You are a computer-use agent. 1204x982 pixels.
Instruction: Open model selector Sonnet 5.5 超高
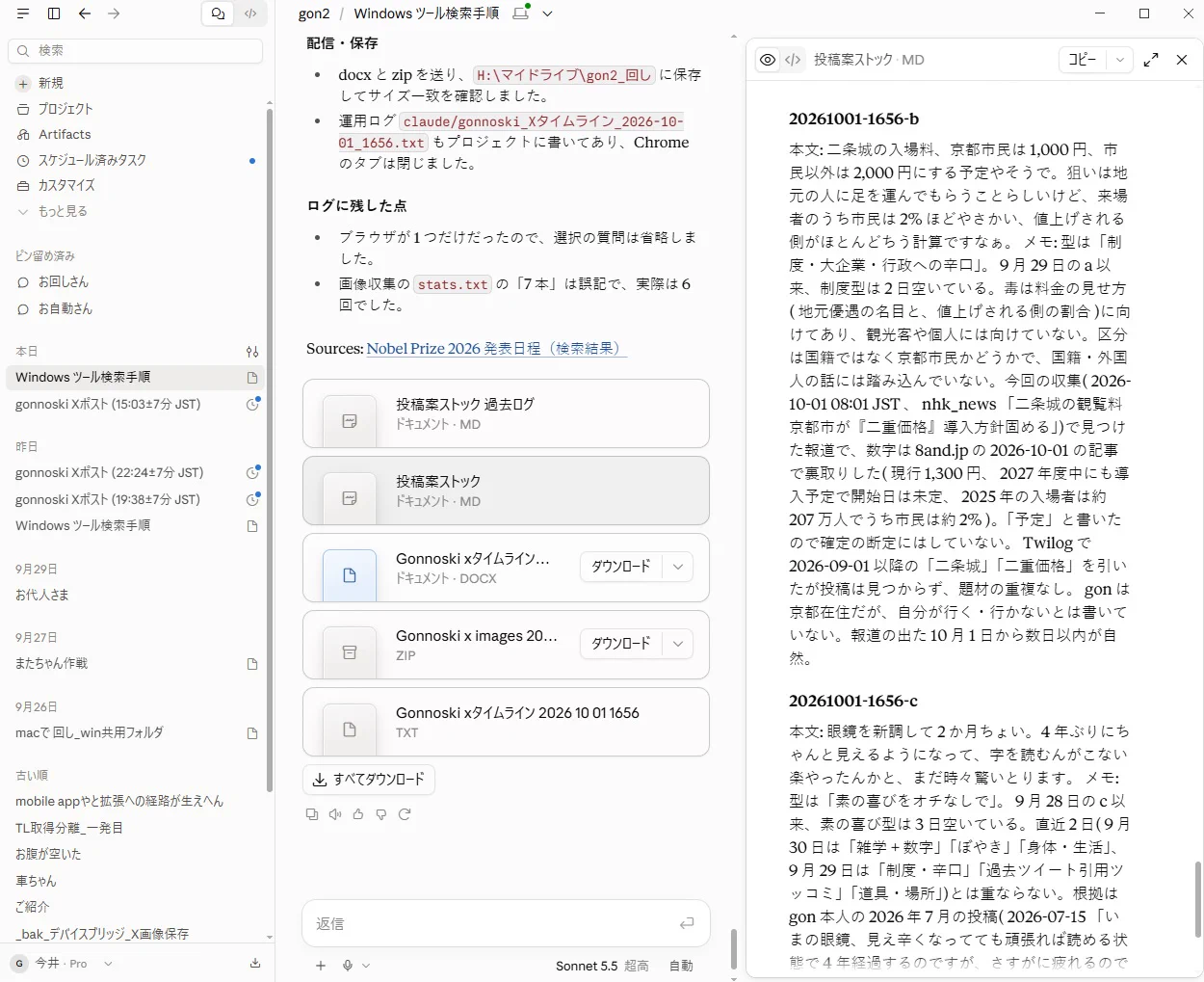click(602, 966)
